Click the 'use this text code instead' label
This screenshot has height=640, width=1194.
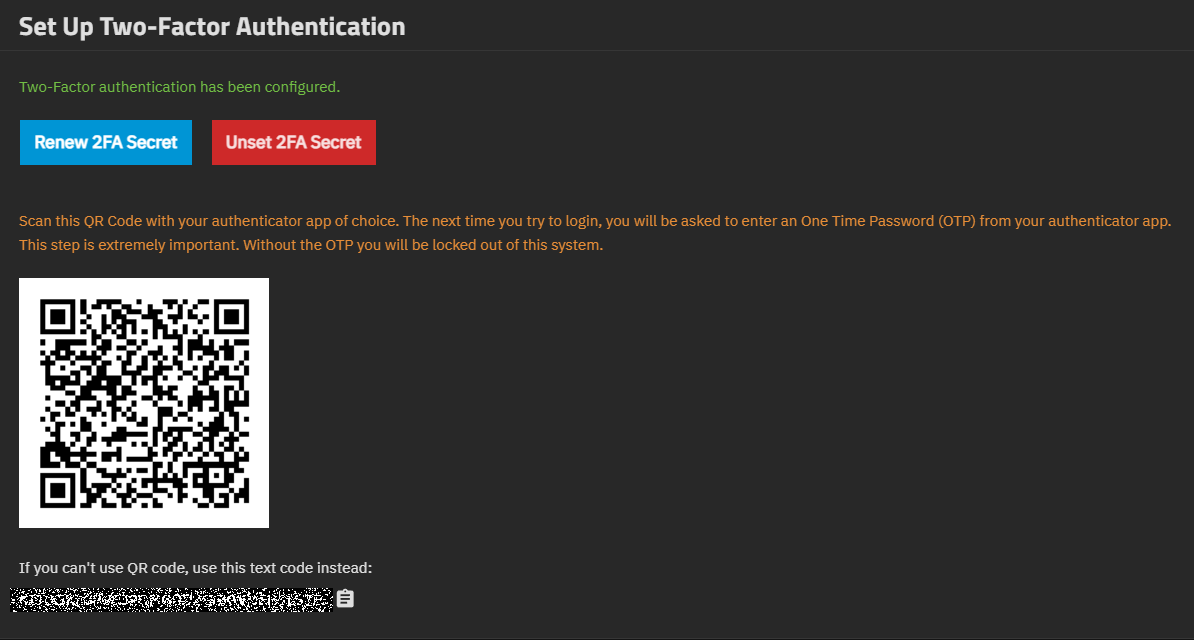point(195,566)
